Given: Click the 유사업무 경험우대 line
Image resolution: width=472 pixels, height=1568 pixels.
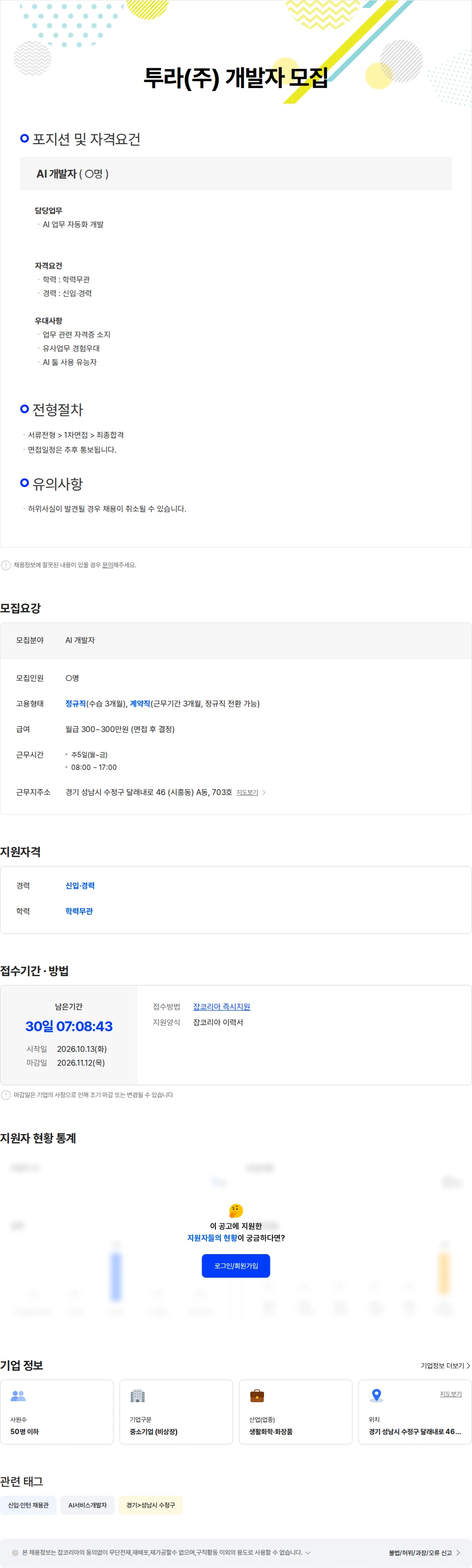Looking at the screenshot, I should [x=71, y=348].
